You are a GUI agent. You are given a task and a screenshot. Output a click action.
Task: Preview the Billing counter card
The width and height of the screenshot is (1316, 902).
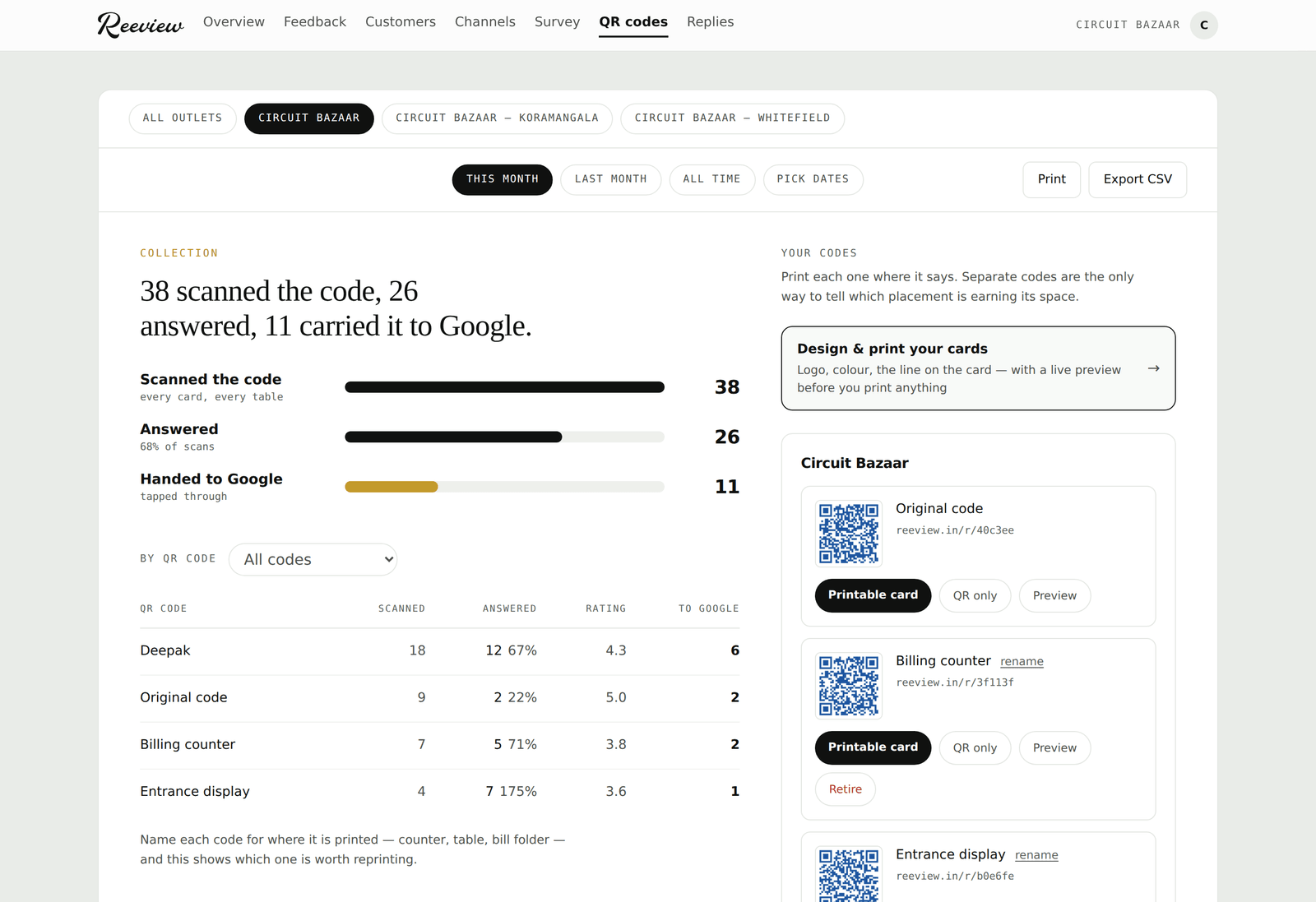pyautogui.click(x=1054, y=747)
